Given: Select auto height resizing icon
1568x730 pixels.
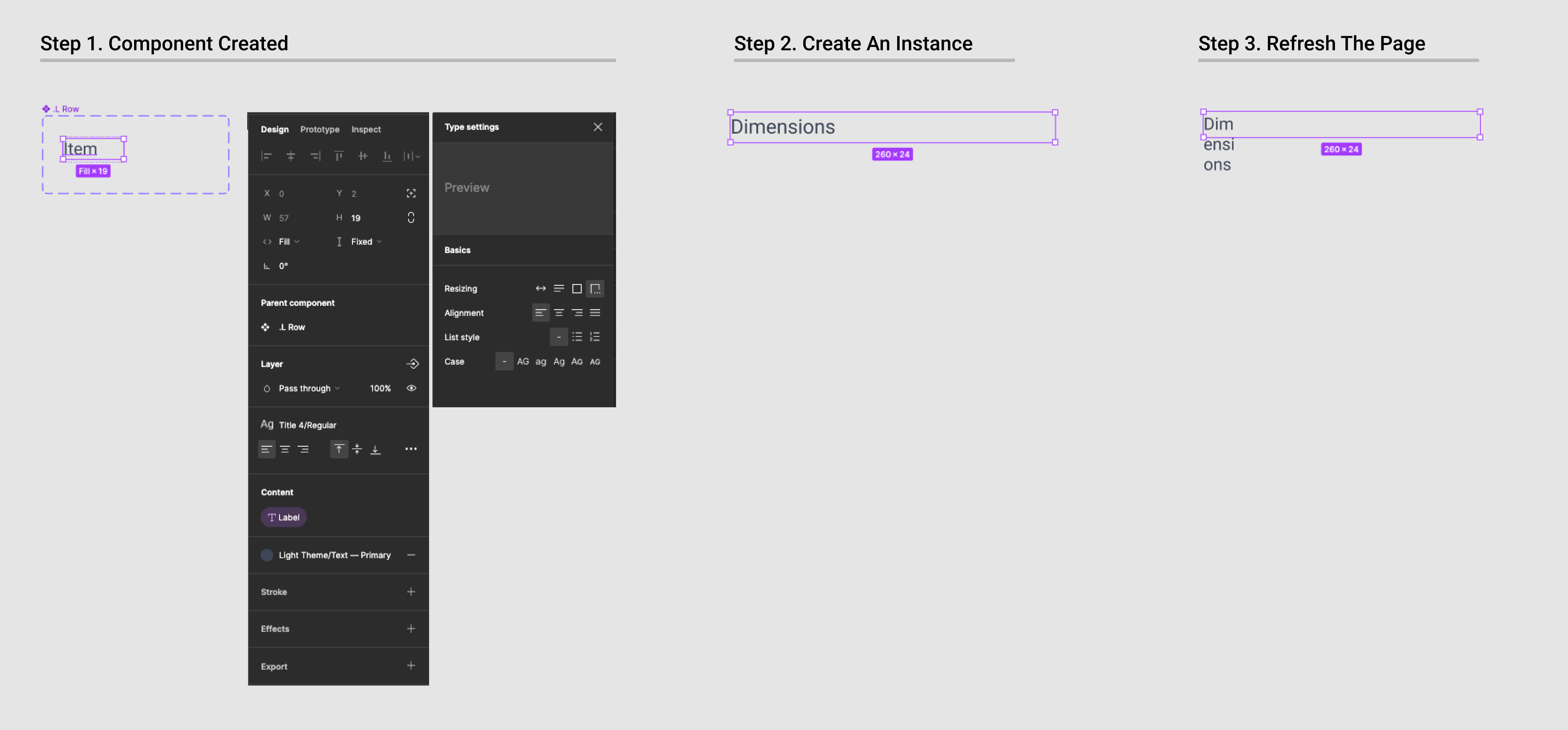Looking at the screenshot, I should coord(559,289).
